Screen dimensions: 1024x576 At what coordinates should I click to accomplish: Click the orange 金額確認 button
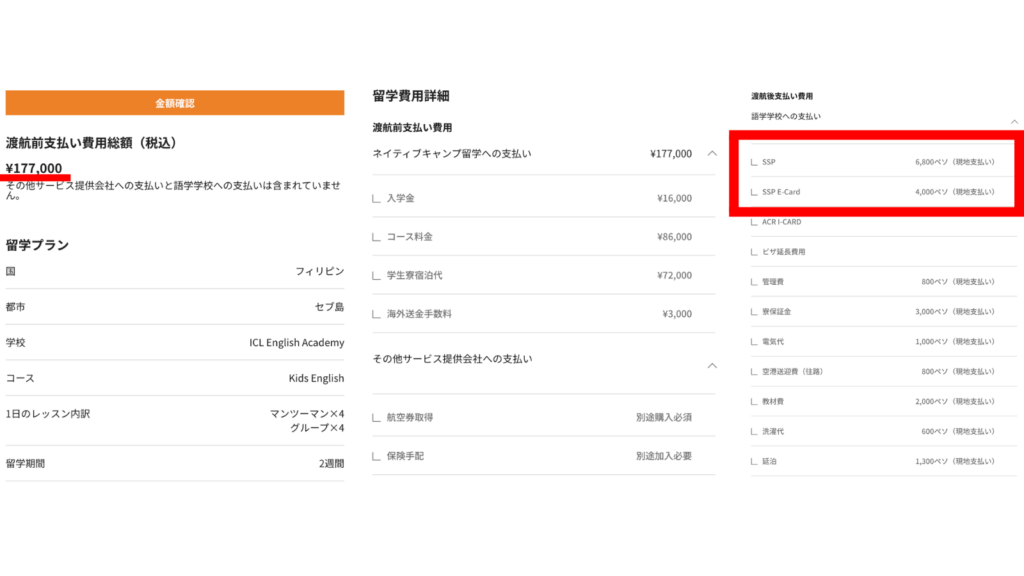click(175, 103)
